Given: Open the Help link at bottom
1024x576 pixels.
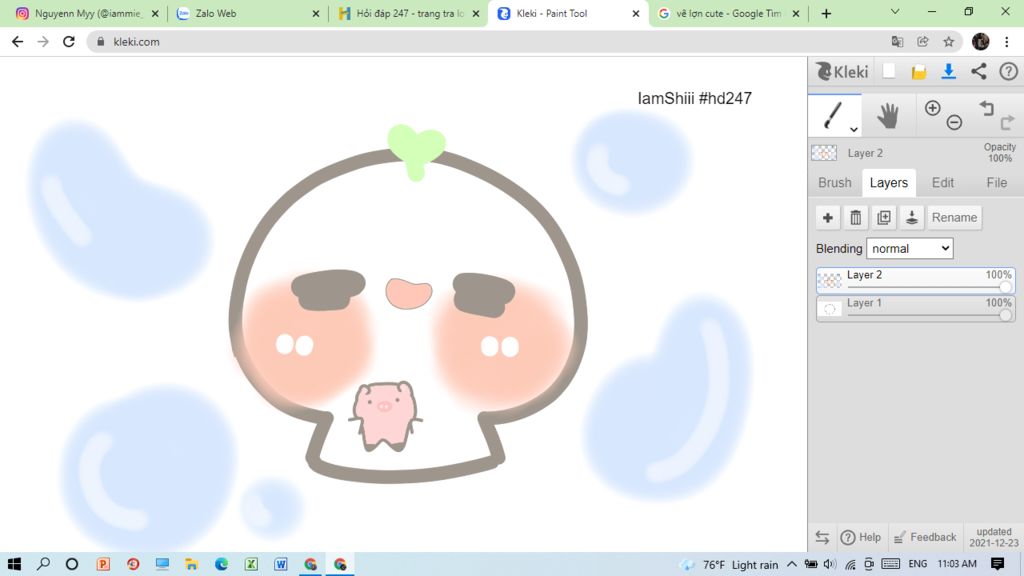Looking at the screenshot, I should 861,537.
